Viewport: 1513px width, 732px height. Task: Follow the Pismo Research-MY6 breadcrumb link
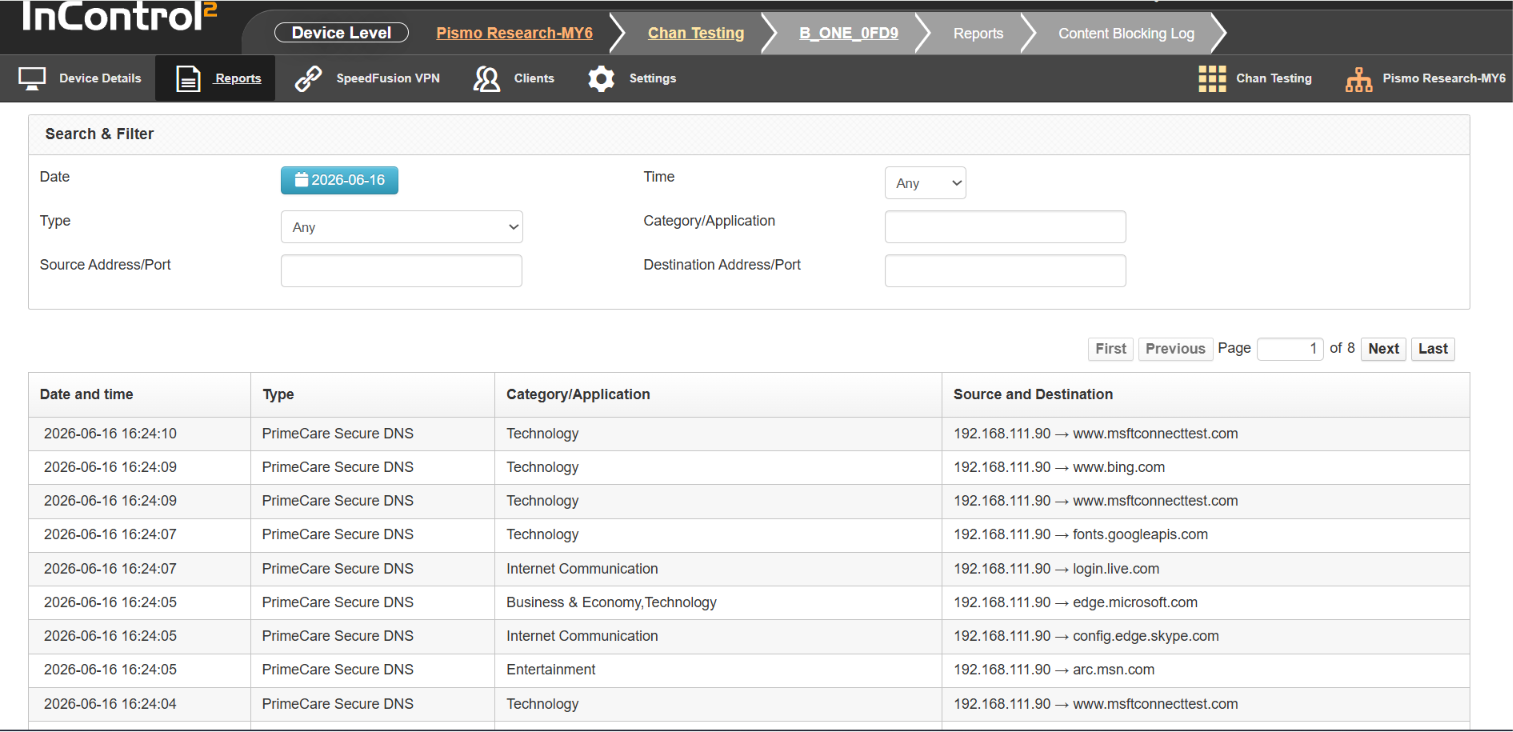(514, 33)
